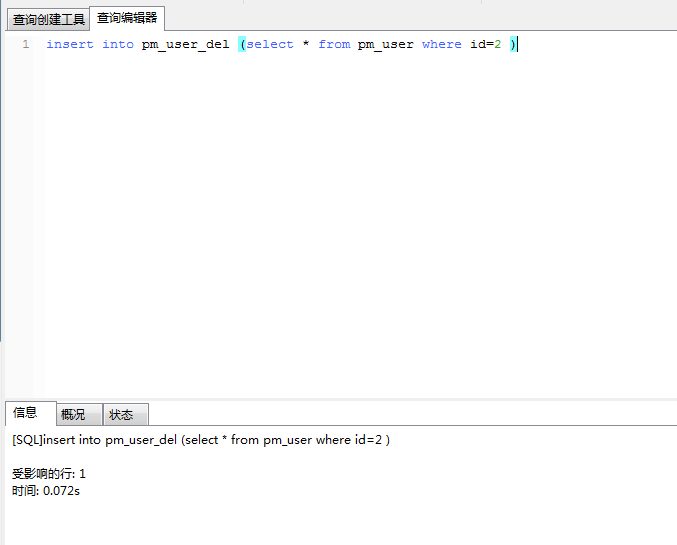Switch to the 查询创建工具 tab
Screen dimensions: 677x545
(x=48, y=19)
